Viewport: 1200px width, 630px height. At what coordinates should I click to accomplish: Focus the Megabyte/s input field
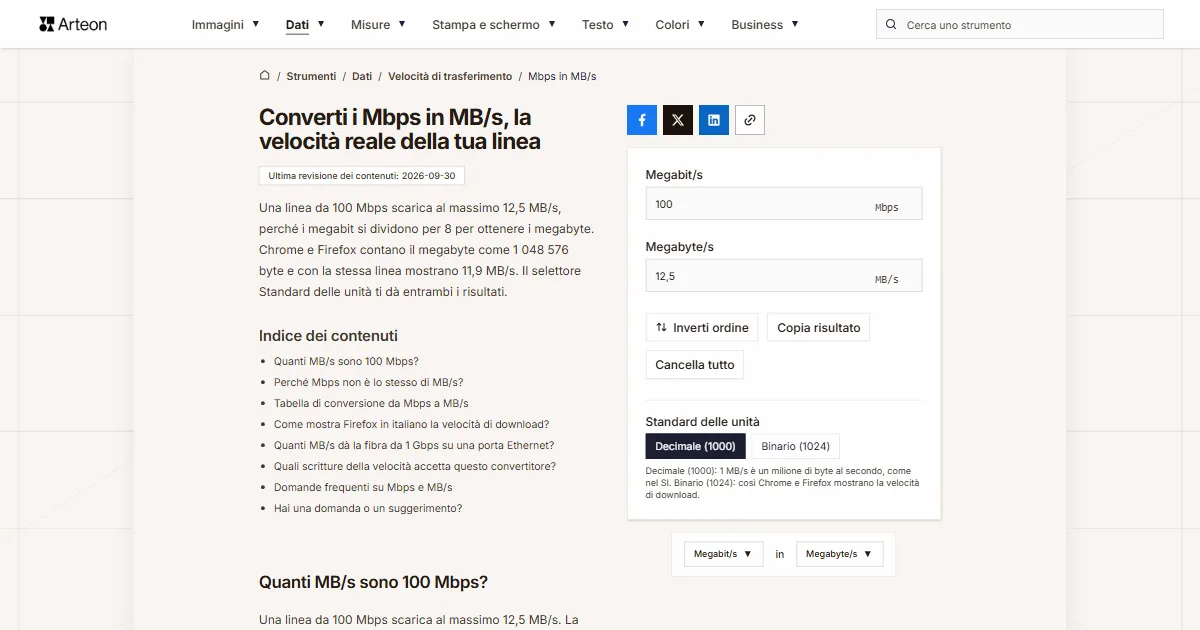[x=784, y=276]
